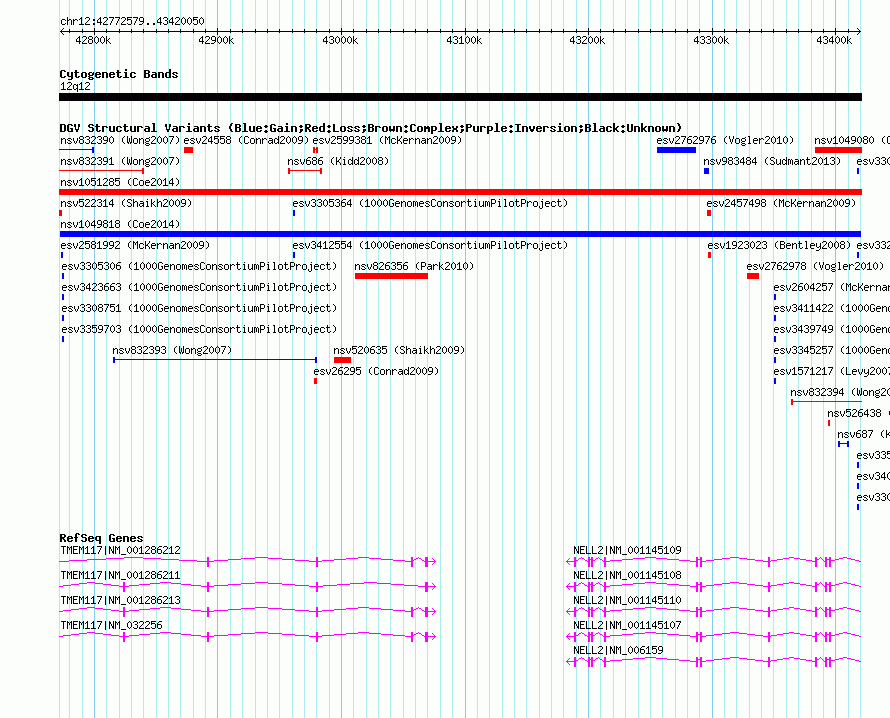Open esv3305364 (1000GenomesConsortiumPilotProject) variant
This screenshot has width=890, height=718.
point(430,203)
